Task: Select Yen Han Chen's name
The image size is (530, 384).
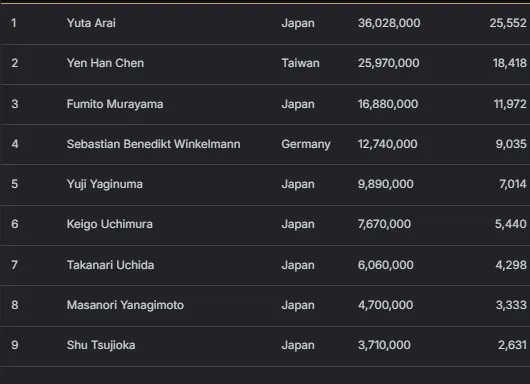Action: coord(105,63)
